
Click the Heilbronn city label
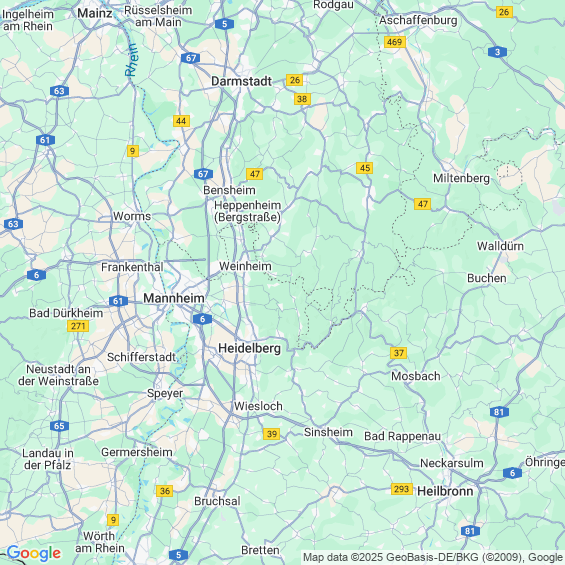tap(445, 491)
